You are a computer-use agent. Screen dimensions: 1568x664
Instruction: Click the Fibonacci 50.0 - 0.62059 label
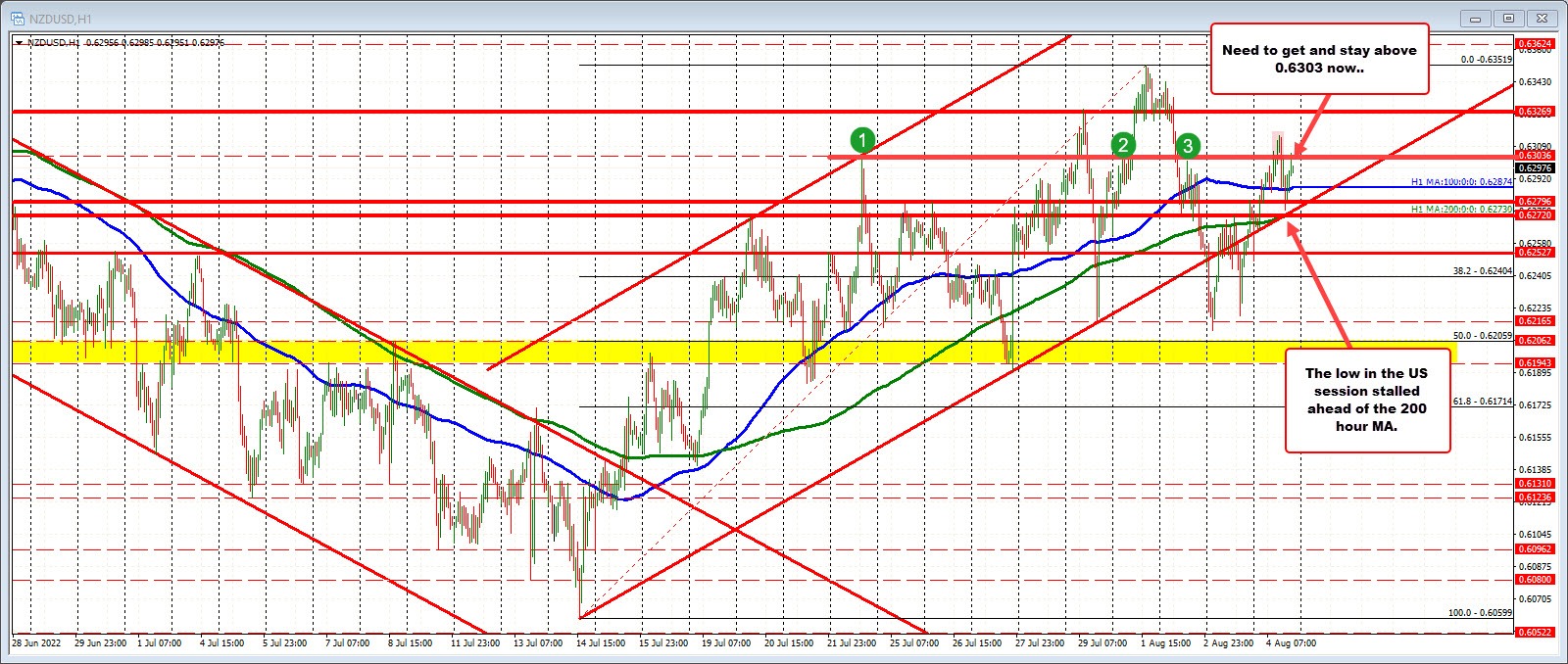pos(1483,336)
